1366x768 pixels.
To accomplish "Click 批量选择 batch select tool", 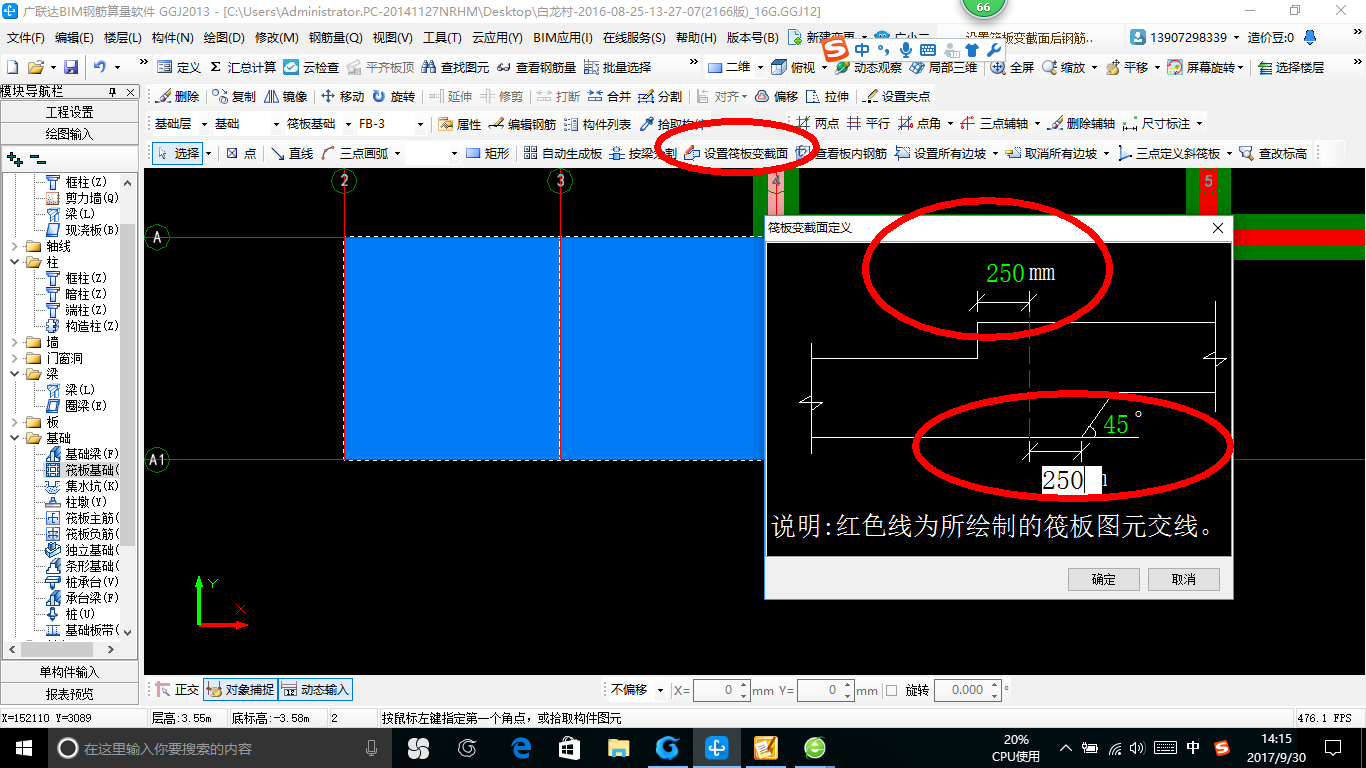I will point(617,67).
